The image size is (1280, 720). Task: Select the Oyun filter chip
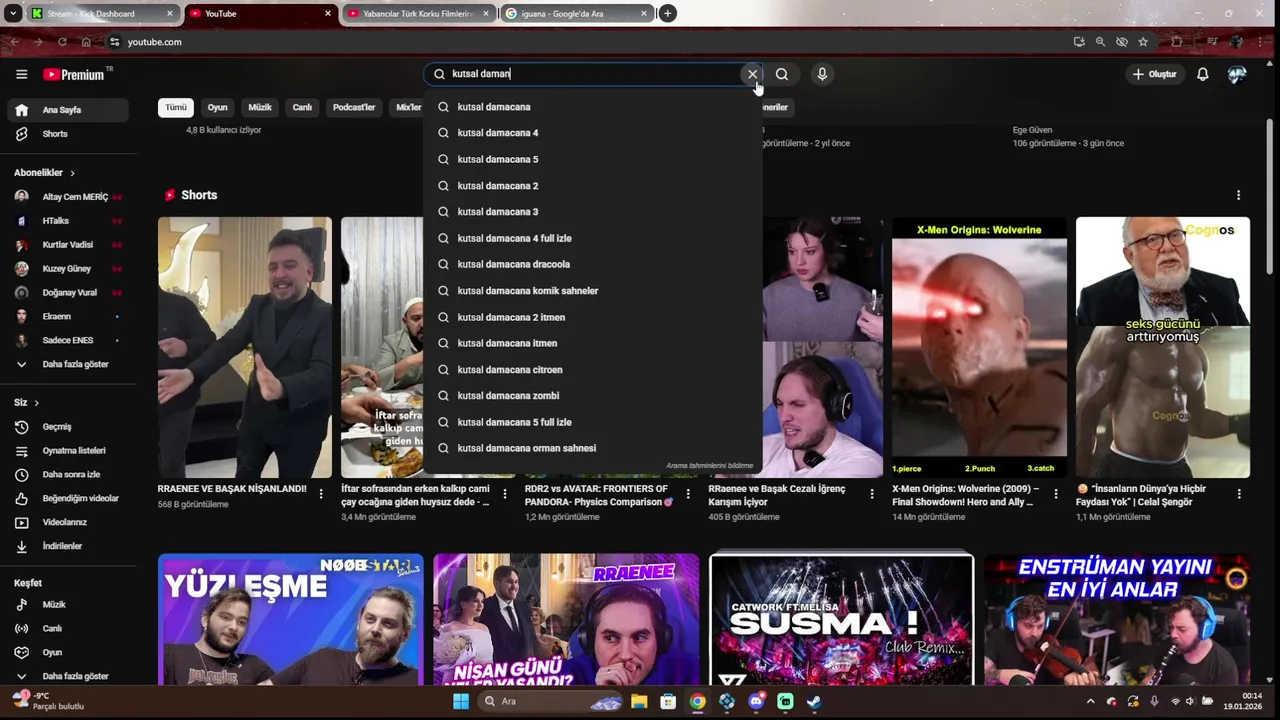217,107
